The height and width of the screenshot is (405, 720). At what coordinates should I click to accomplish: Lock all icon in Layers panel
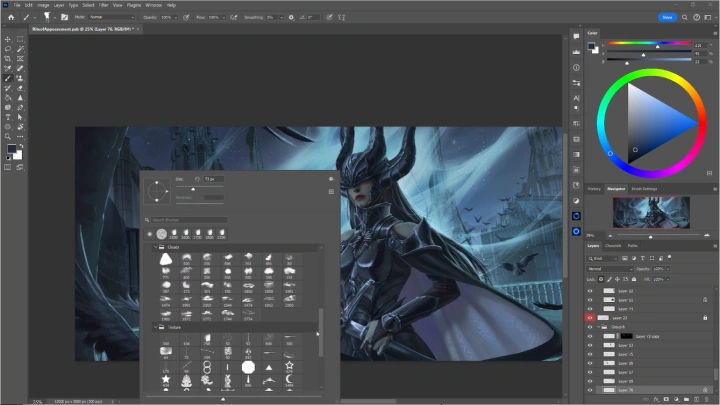634,279
